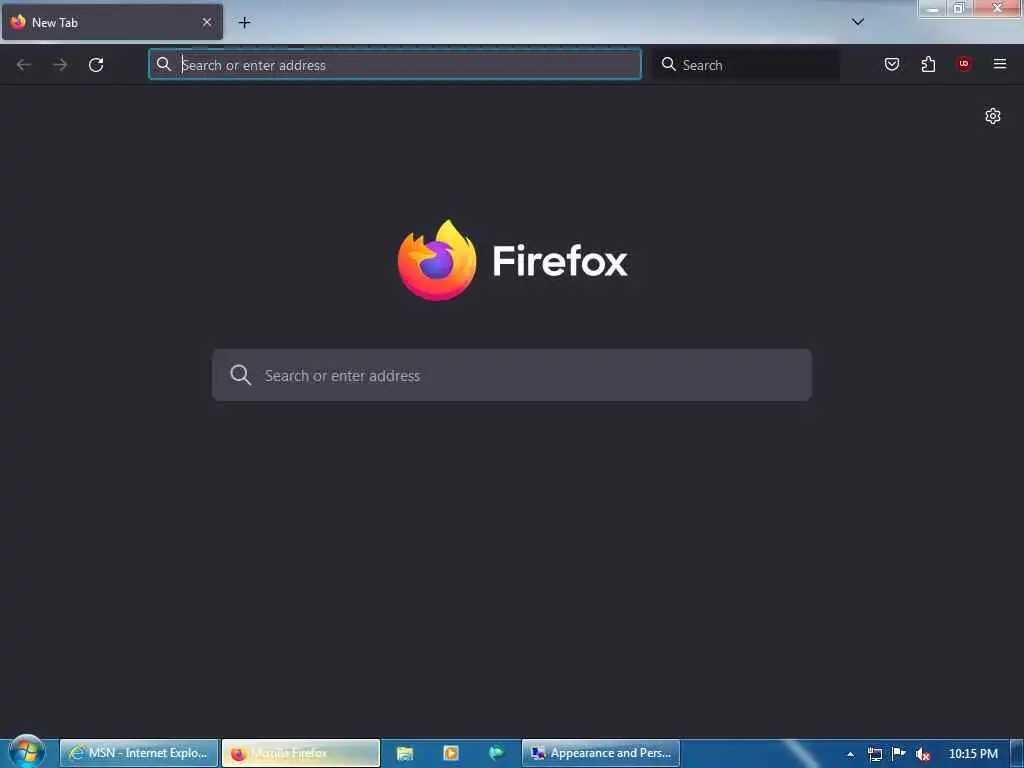Open the Firefox hamburger menu
This screenshot has width=1024, height=768.
(x=1000, y=64)
